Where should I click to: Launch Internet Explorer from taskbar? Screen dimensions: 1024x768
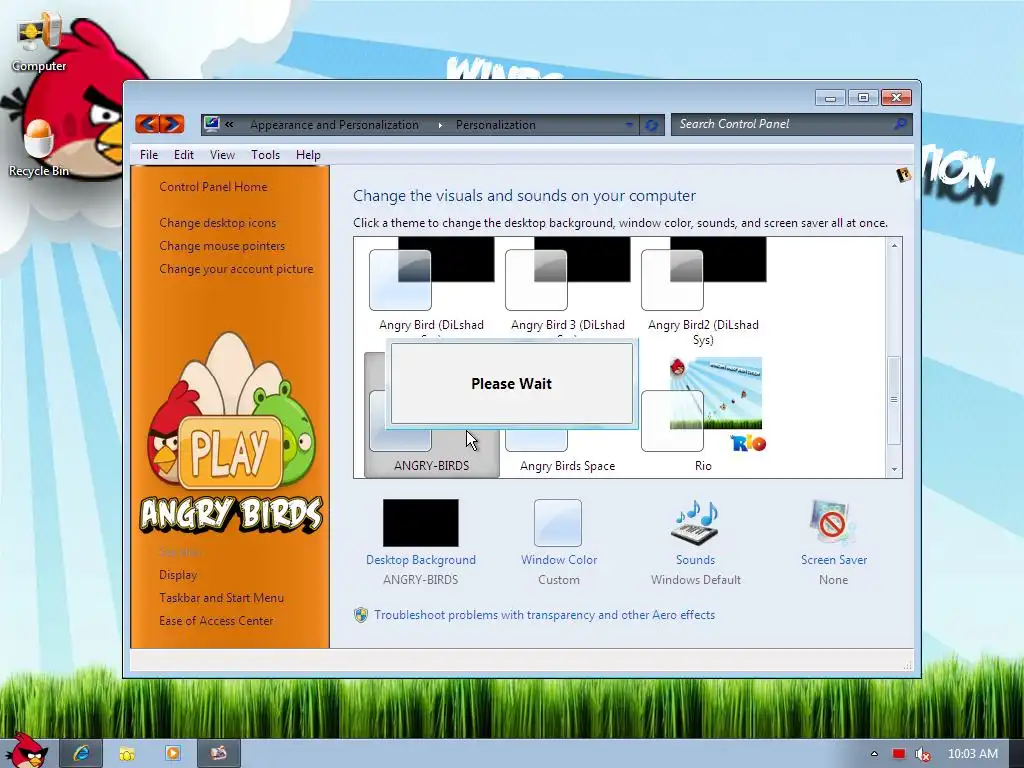[x=82, y=753]
